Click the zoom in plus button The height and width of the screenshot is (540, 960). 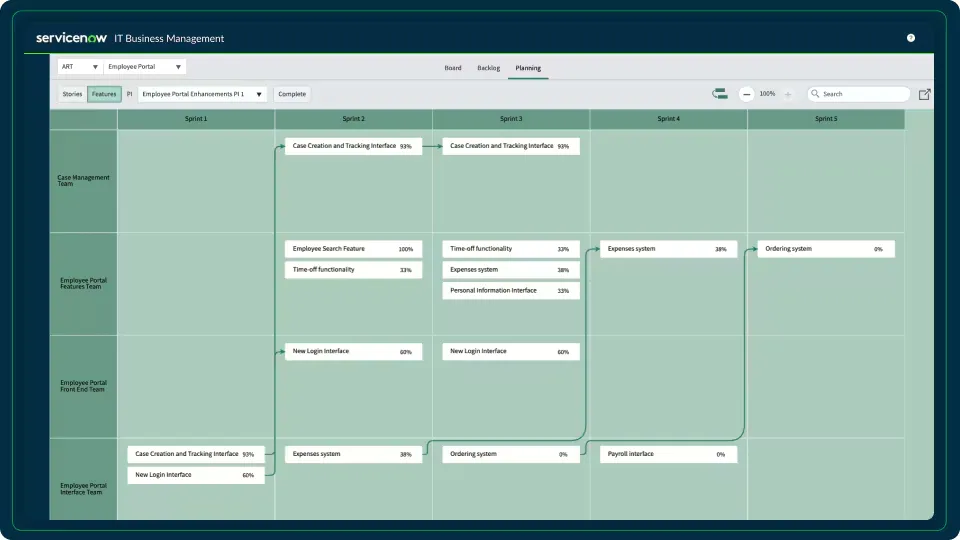click(x=788, y=94)
